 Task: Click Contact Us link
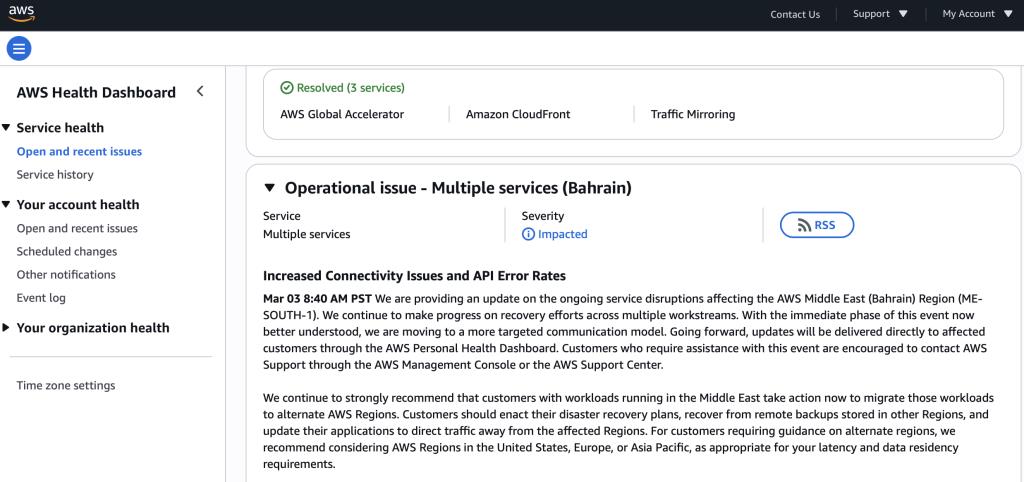[x=795, y=14]
